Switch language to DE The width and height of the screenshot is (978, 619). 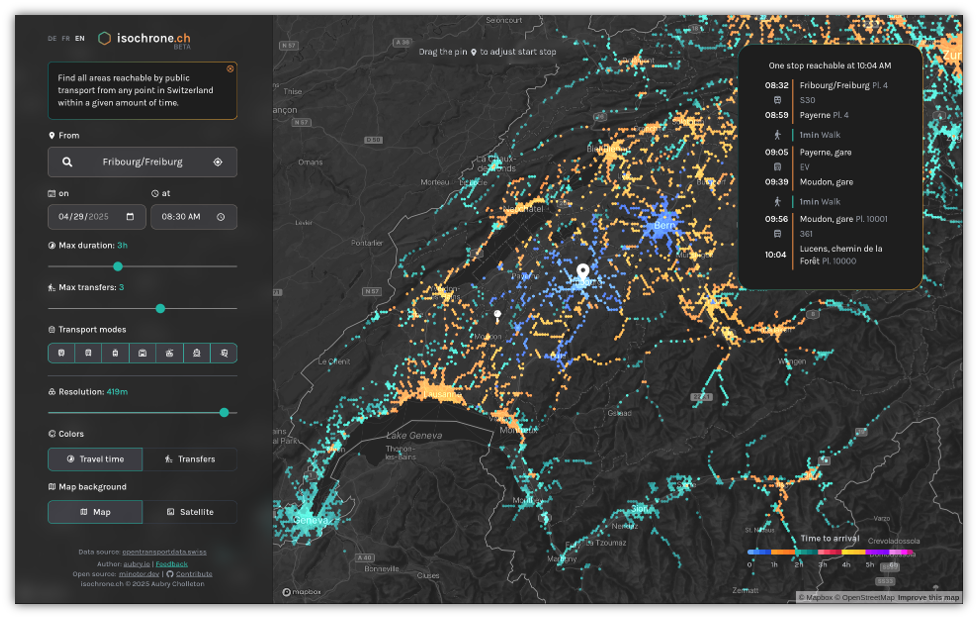click(x=52, y=39)
